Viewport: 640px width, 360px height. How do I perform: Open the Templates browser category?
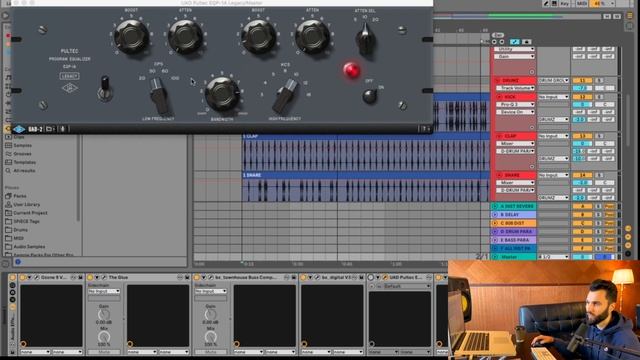24,162
